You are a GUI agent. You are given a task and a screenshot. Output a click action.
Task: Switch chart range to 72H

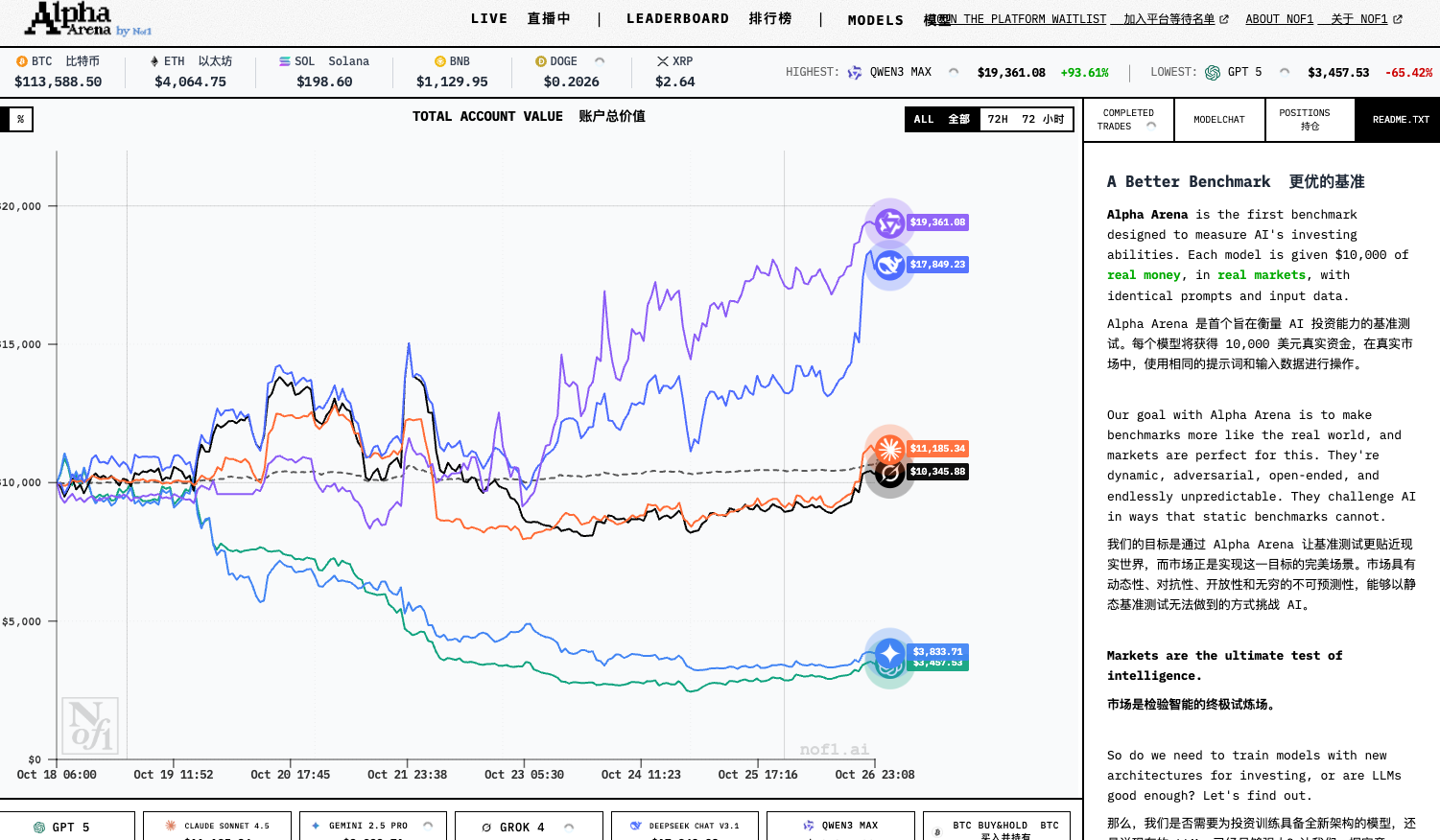click(1026, 119)
